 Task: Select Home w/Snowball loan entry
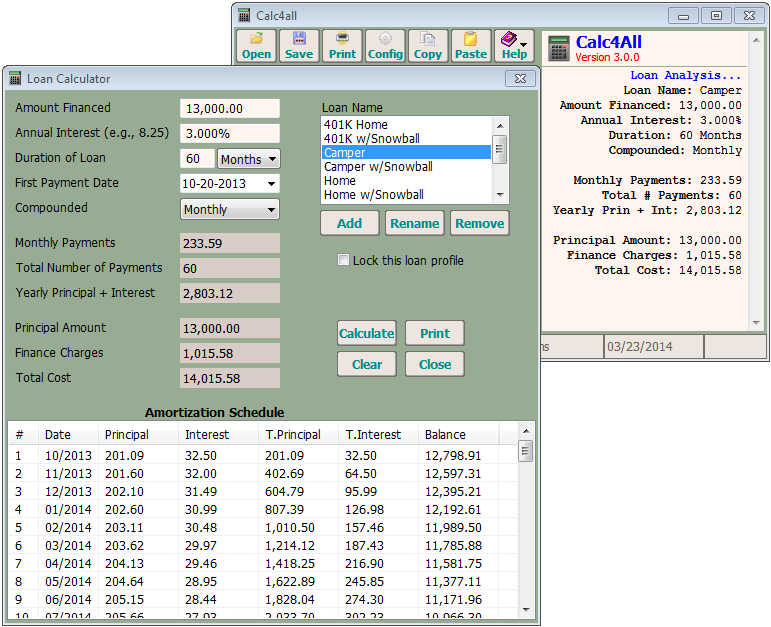373,195
